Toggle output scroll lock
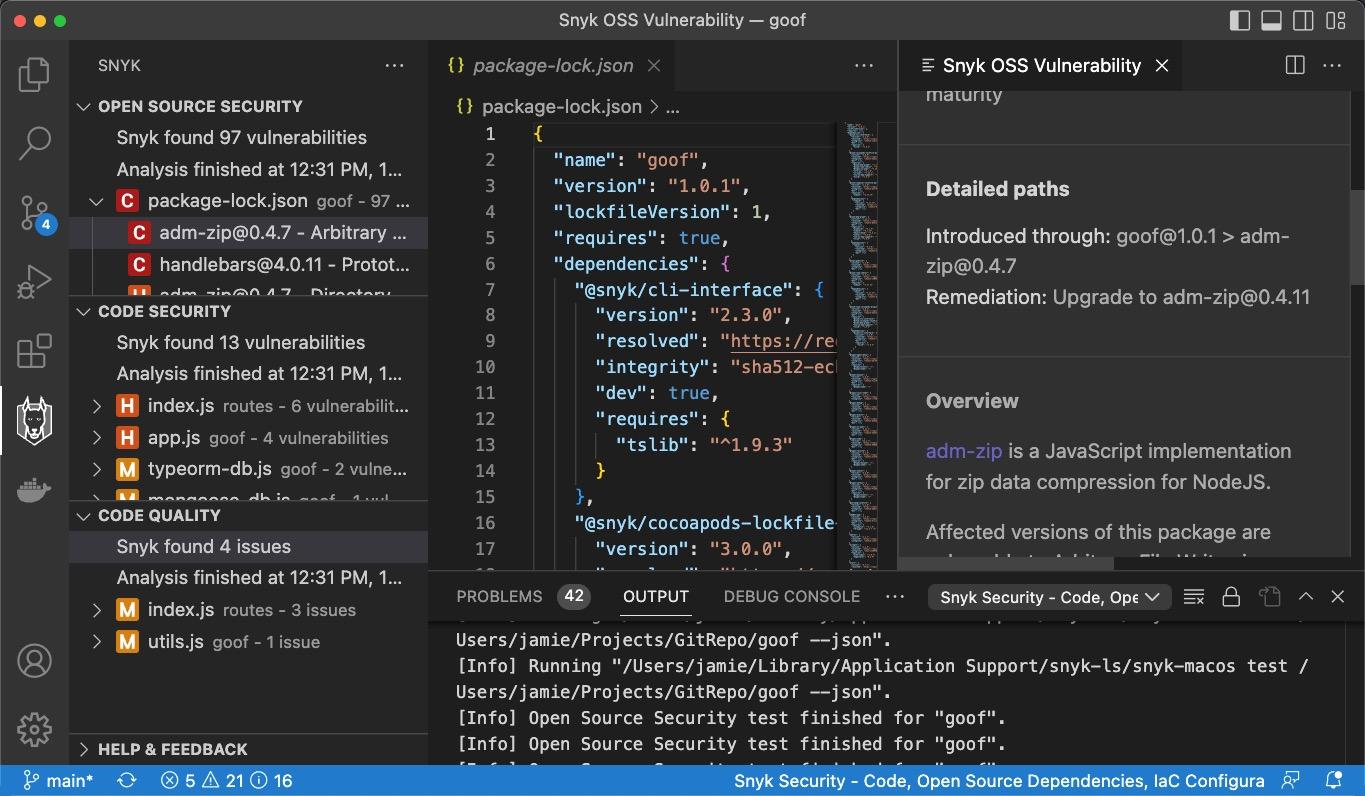 [x=1231, y=597]
